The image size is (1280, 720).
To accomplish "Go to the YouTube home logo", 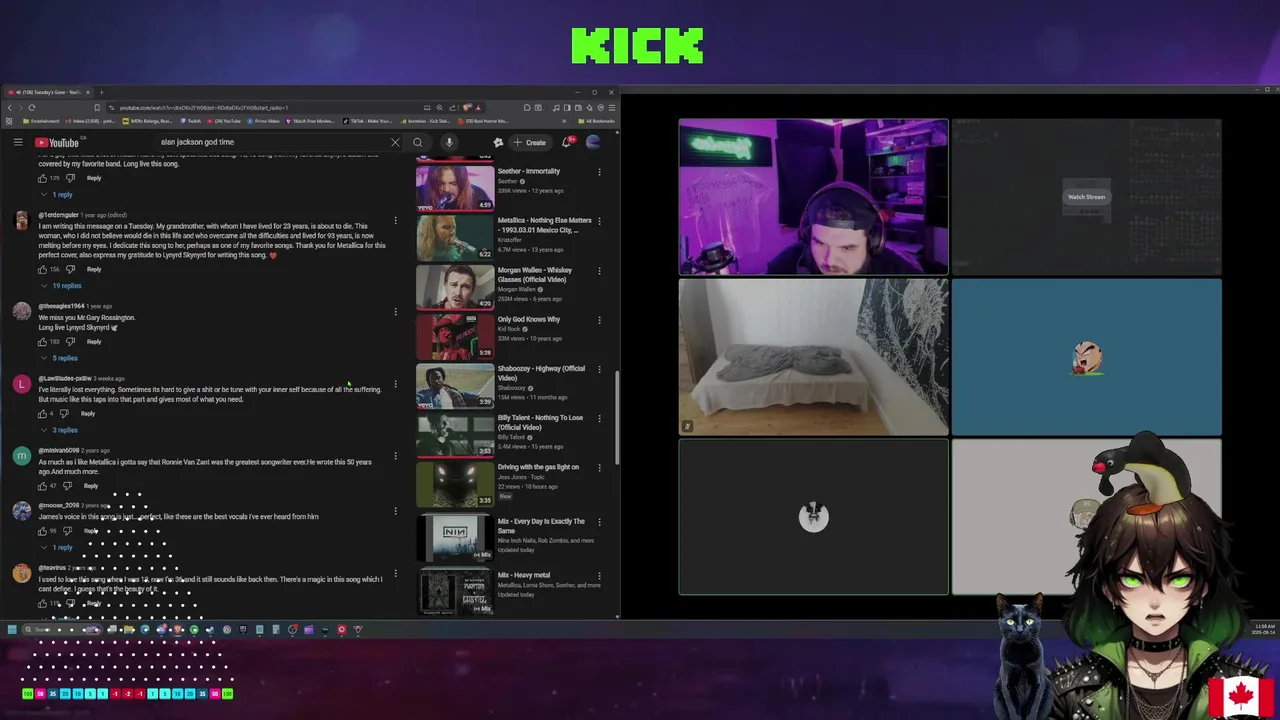I will click(57, 142).
